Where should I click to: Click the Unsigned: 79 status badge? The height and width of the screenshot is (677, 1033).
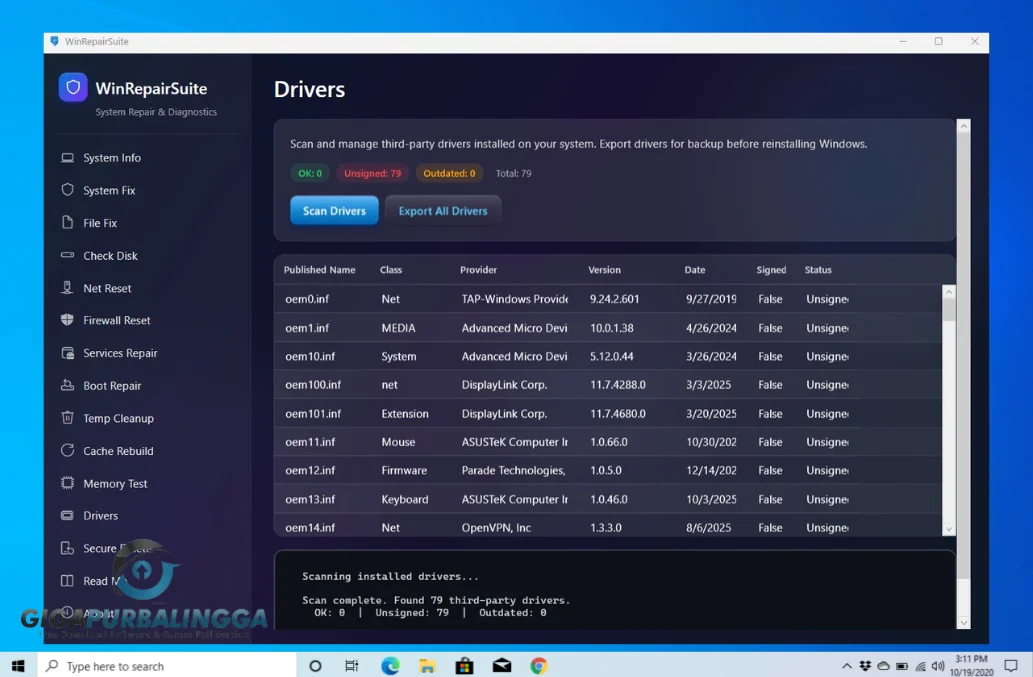tap(372, 173)
